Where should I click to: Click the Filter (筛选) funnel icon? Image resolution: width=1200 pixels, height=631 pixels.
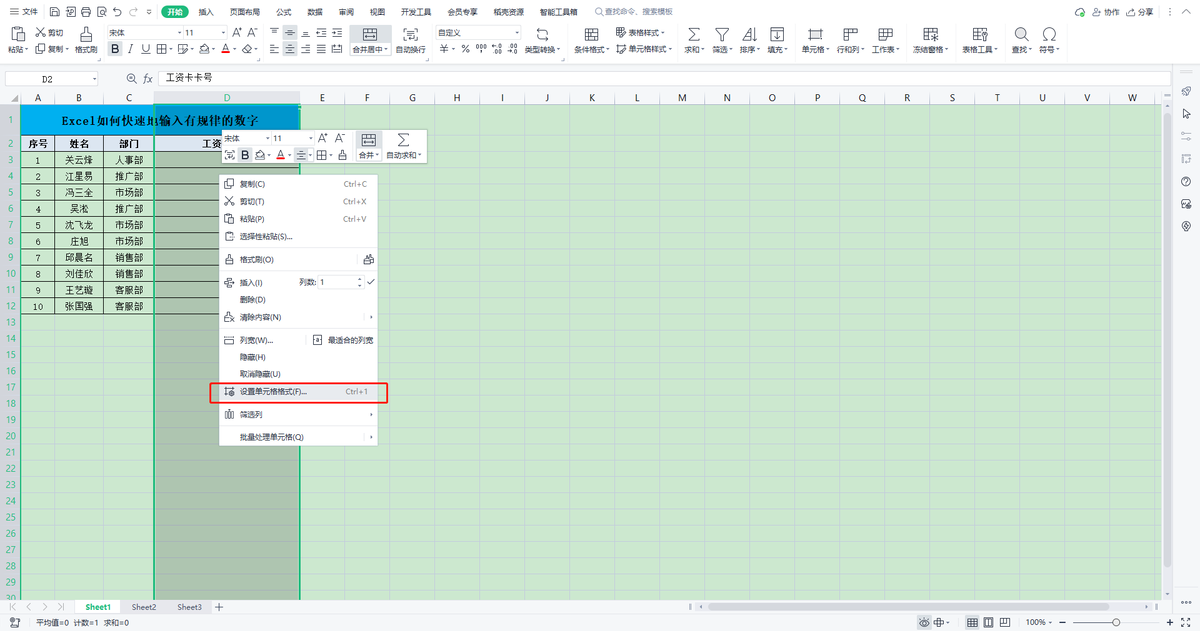click(721, 34)
